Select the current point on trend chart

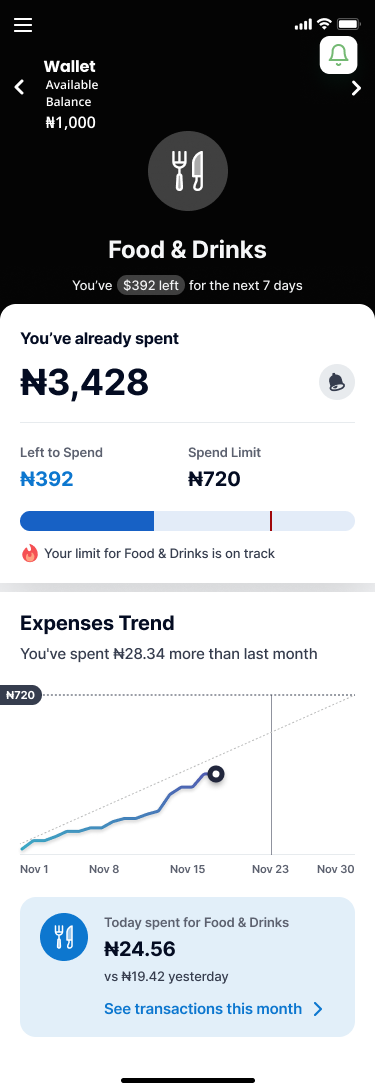pos(216,774)
